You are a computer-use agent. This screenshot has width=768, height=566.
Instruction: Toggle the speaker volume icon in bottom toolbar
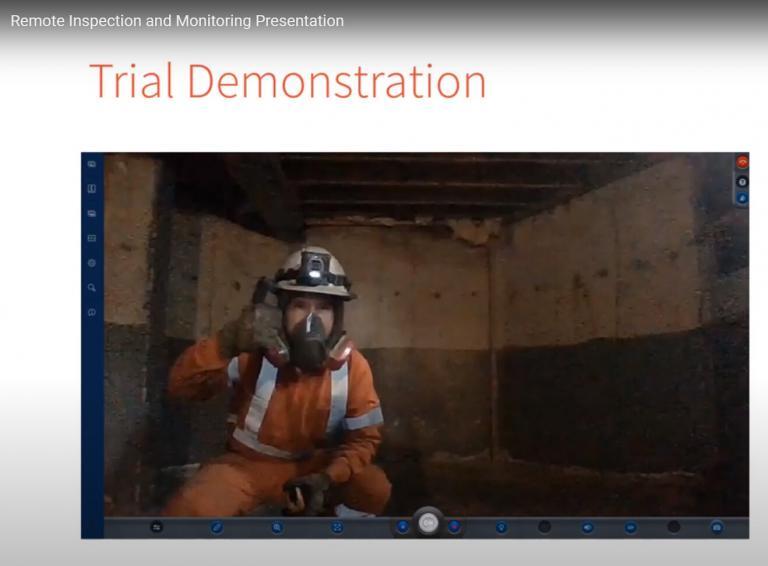point(588,527)
